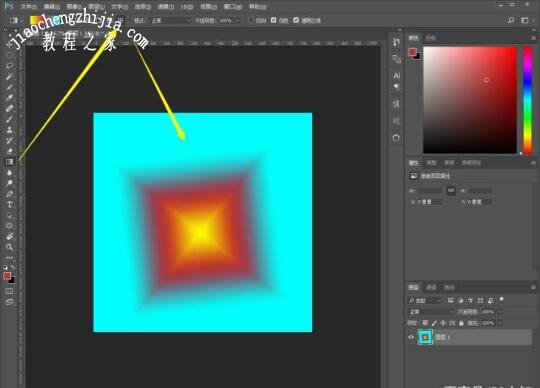
Task: Click the foreground color swatch in toolbar
Action: 7,276
